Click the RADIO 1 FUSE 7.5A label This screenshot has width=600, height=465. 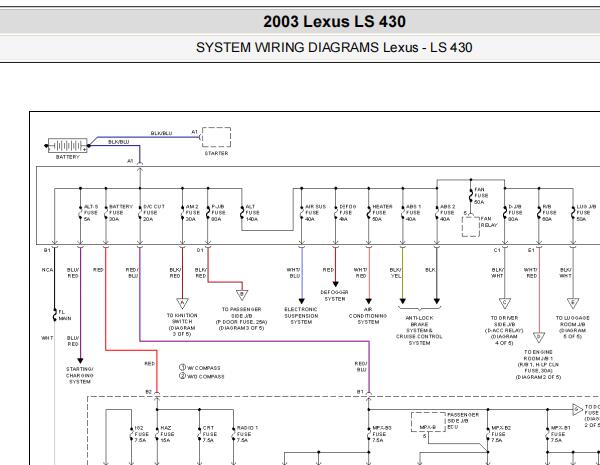[x=247, y=434]
